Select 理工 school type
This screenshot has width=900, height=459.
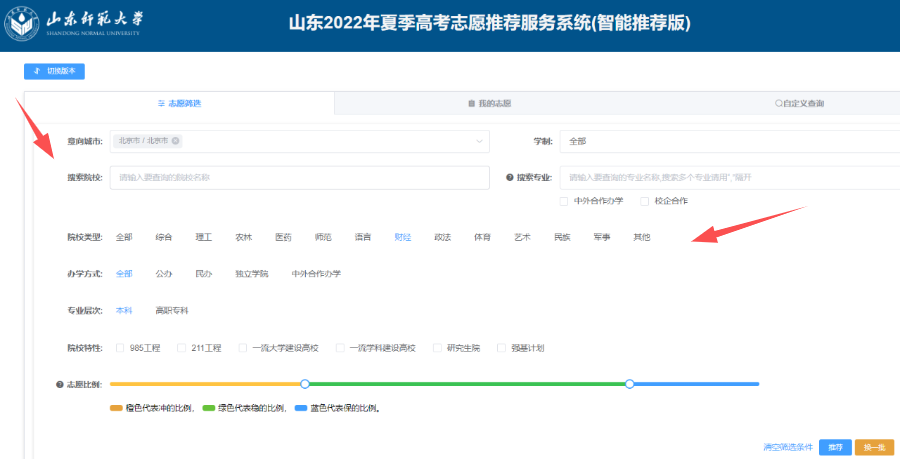(x=204, y=237)
